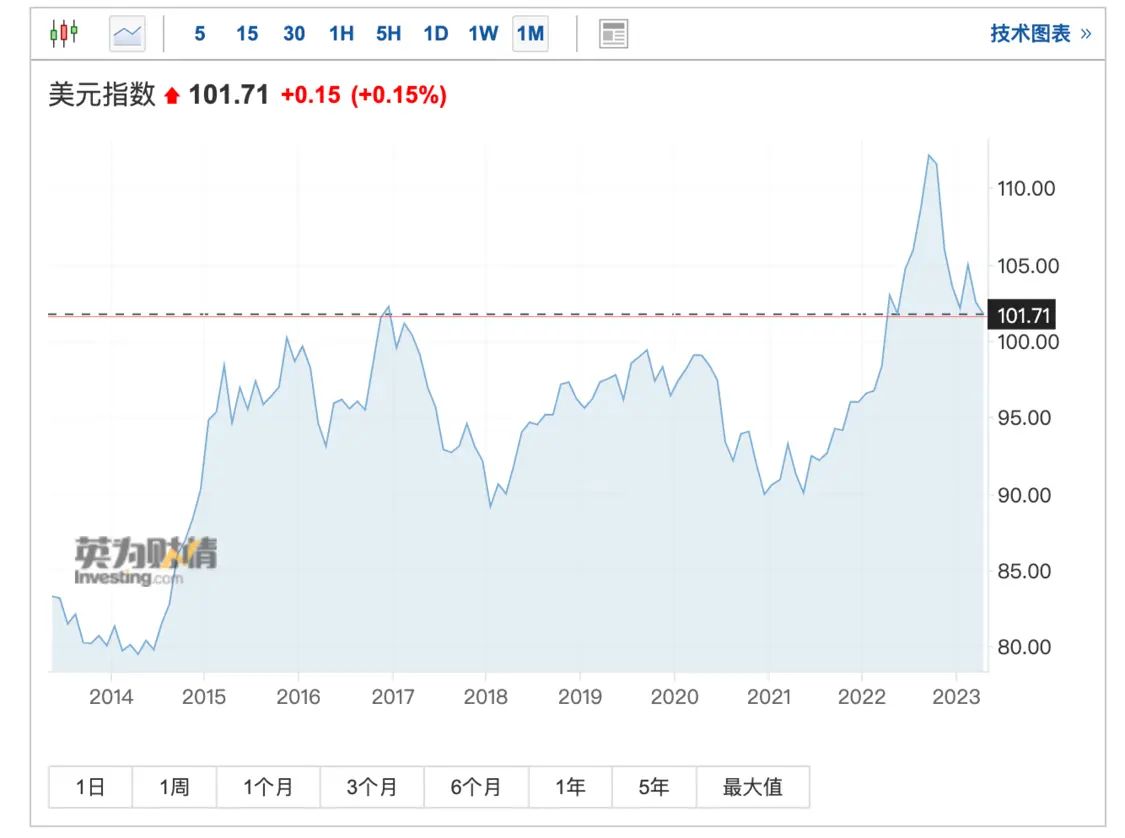Open the news table view icon
Screen dimensions: 1125x838
coord(613,34)
